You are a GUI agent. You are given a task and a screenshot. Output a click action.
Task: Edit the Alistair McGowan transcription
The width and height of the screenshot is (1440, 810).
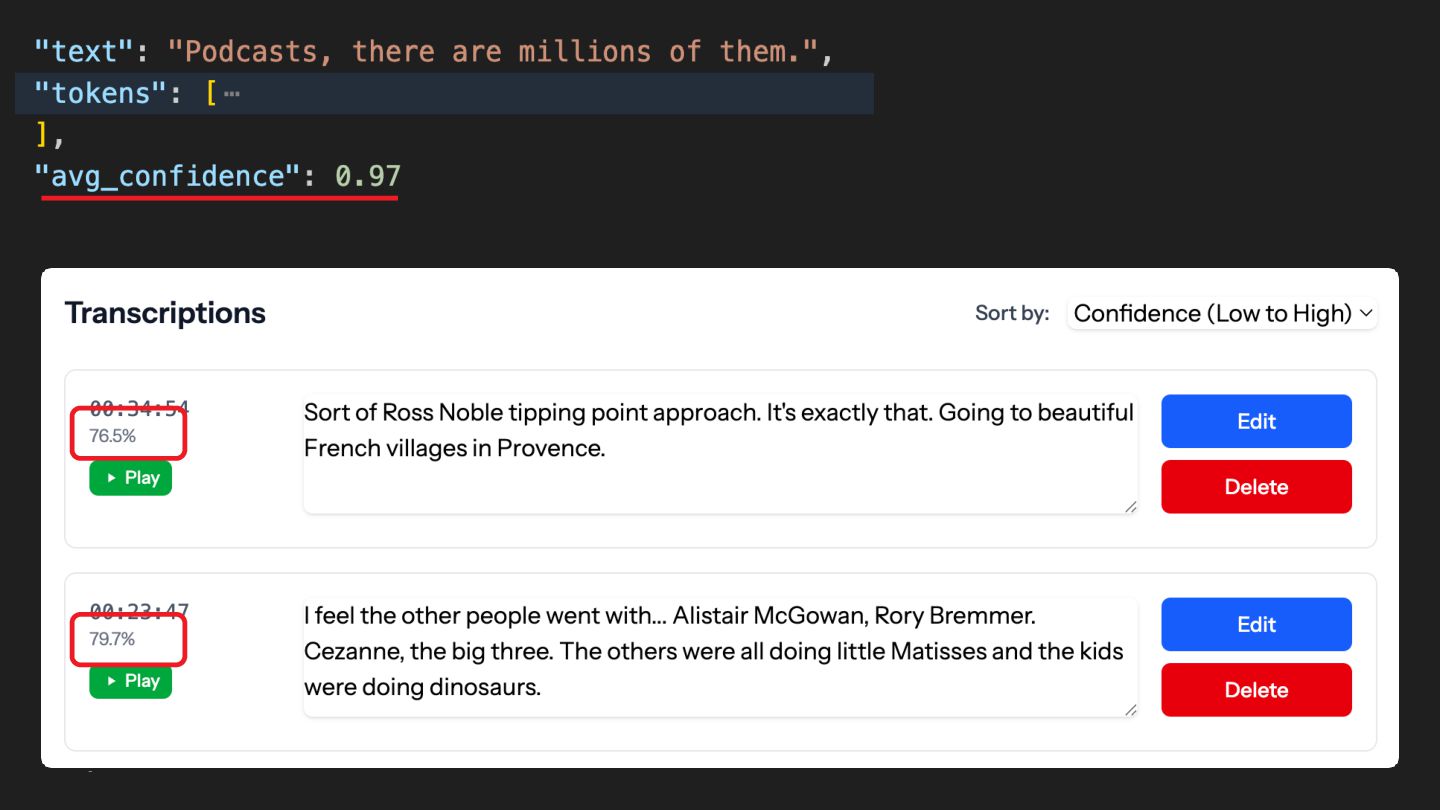[x=1256, y=624]
